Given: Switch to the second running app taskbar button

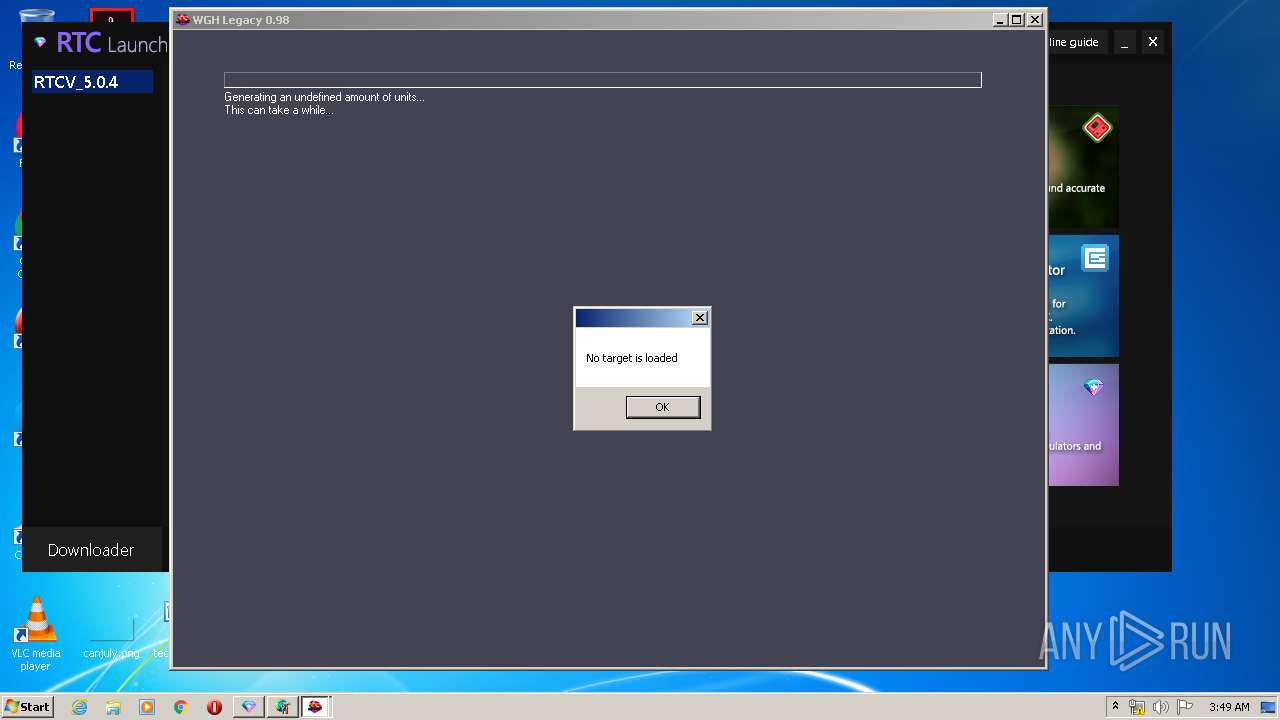Looking at the screenshot, I should [283, 707].
